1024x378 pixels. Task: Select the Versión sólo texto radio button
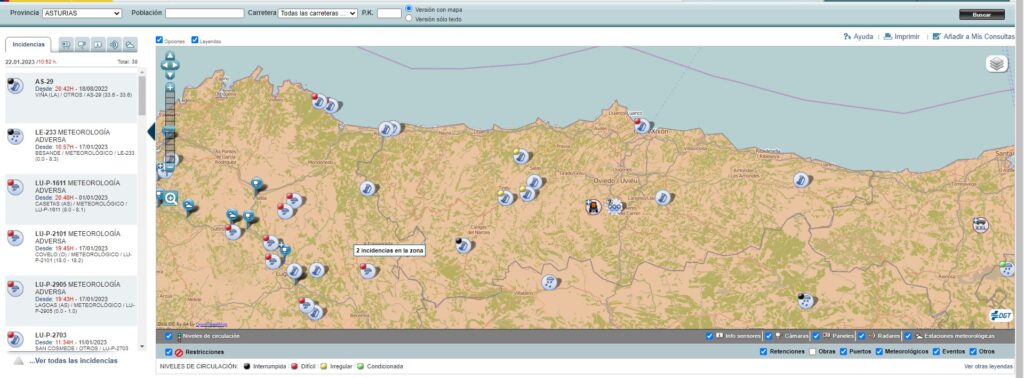point(409,18)
